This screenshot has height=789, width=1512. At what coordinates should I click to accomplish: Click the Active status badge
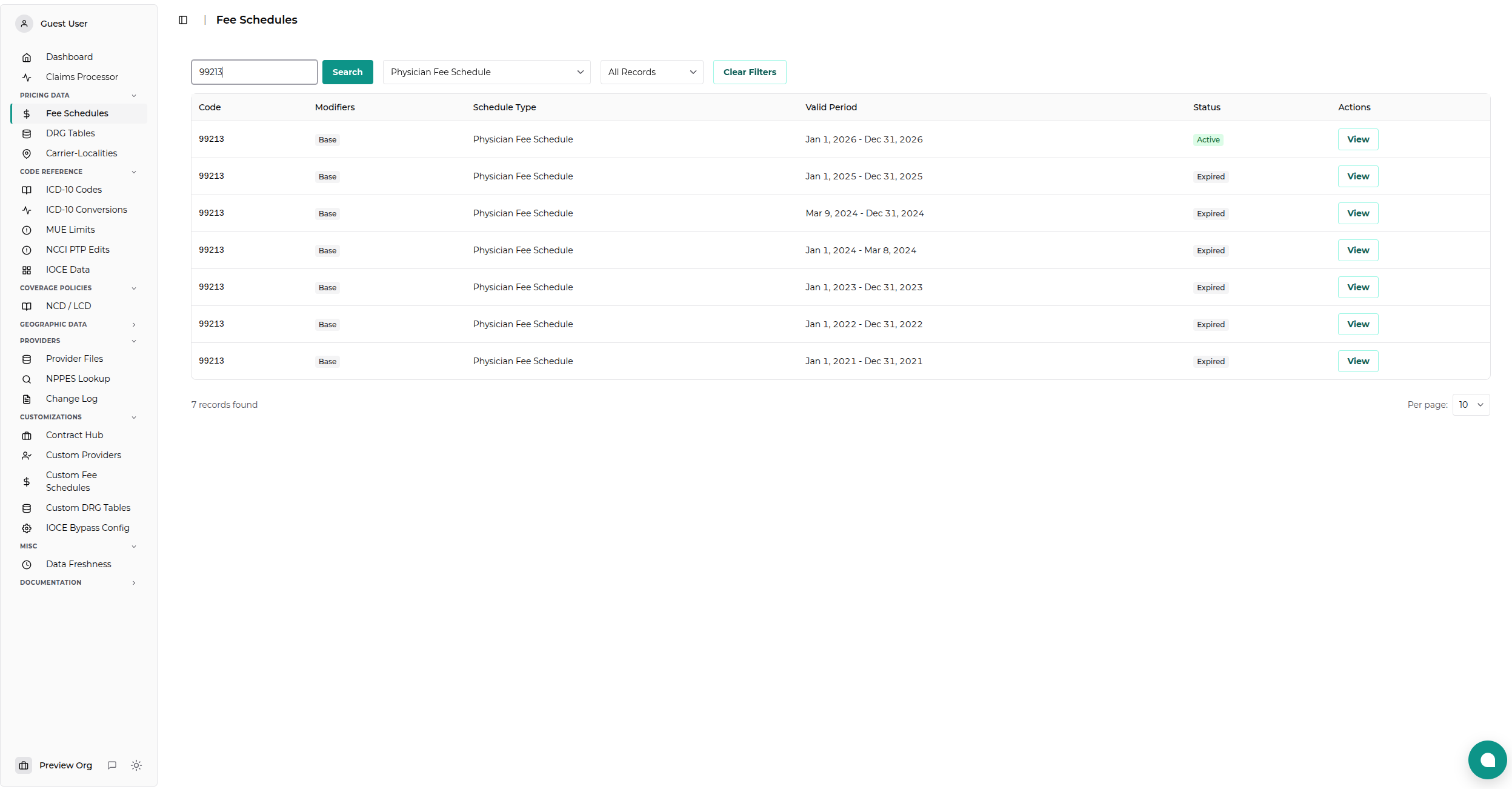(x=1208, y=140)
